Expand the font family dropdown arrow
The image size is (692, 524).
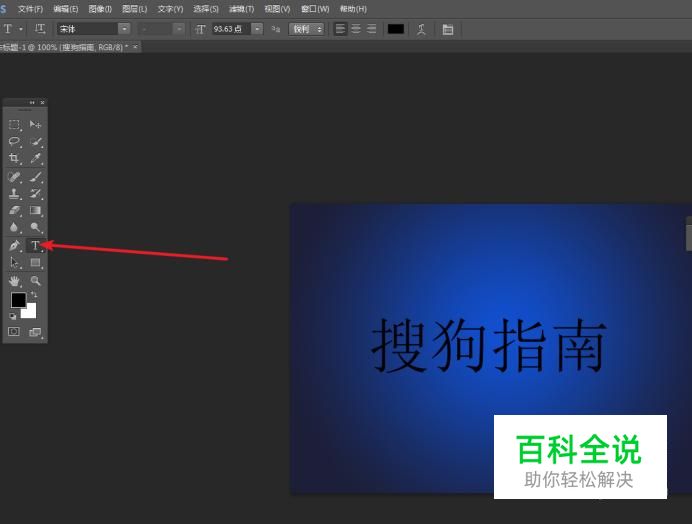tap(124, 29)
